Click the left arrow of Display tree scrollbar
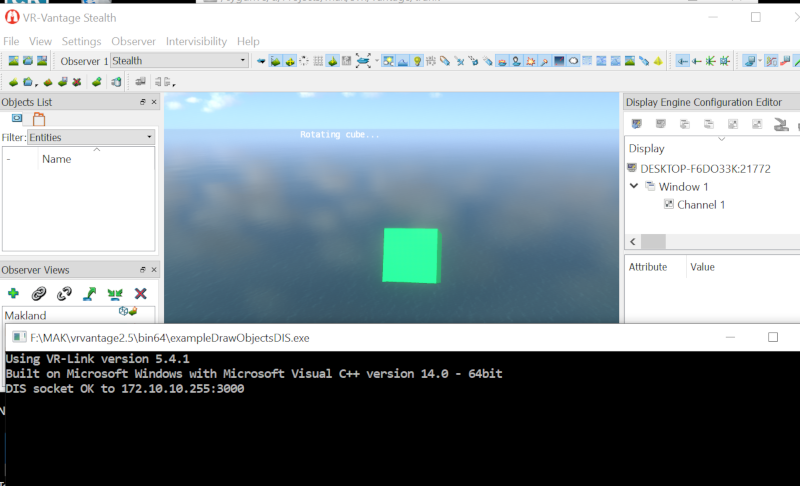Screen dimensions: 800x486 tap(633, 242)
